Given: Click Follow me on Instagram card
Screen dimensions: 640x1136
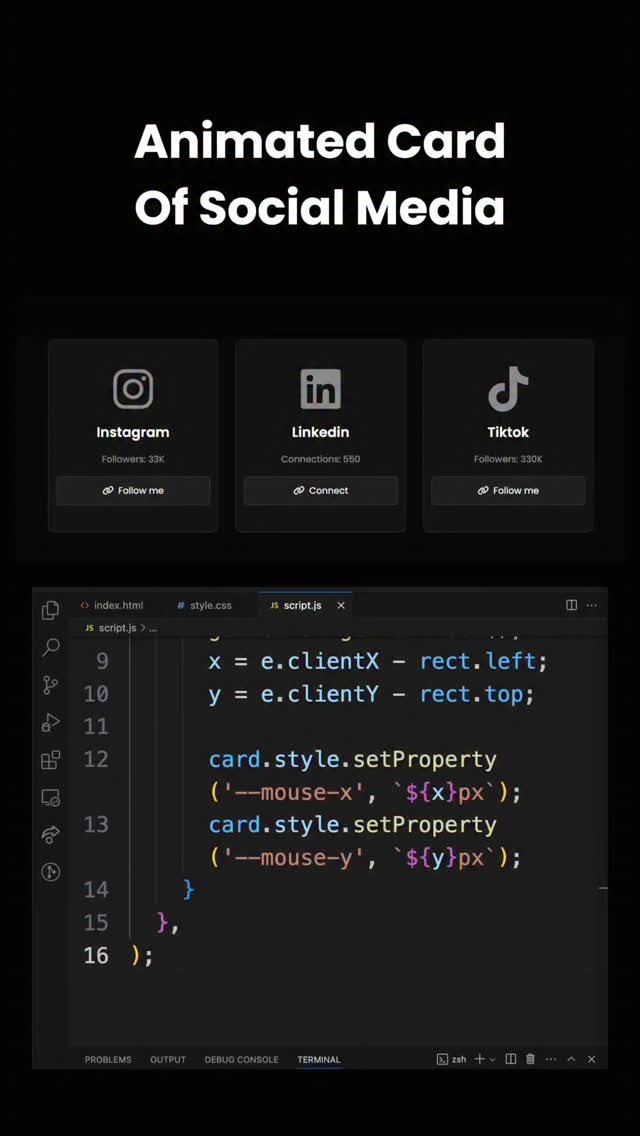Looking at the screenshot, I should click(x=133, y=490).
